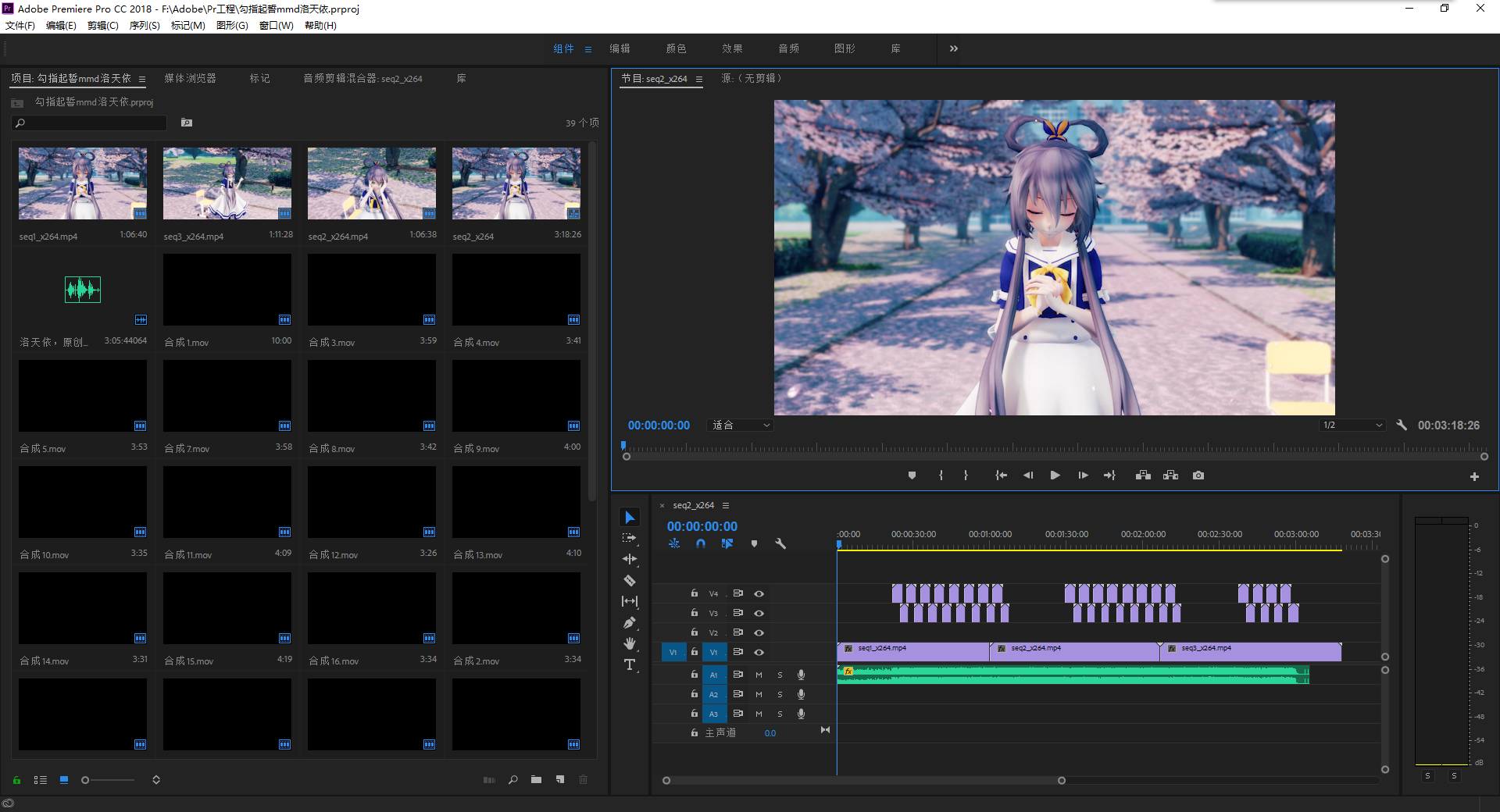Image resolution: width=1500 pixels, height=812 pixels.
Task: Click Mark In button
Action: pyautogui.click(x=941, y=475)
